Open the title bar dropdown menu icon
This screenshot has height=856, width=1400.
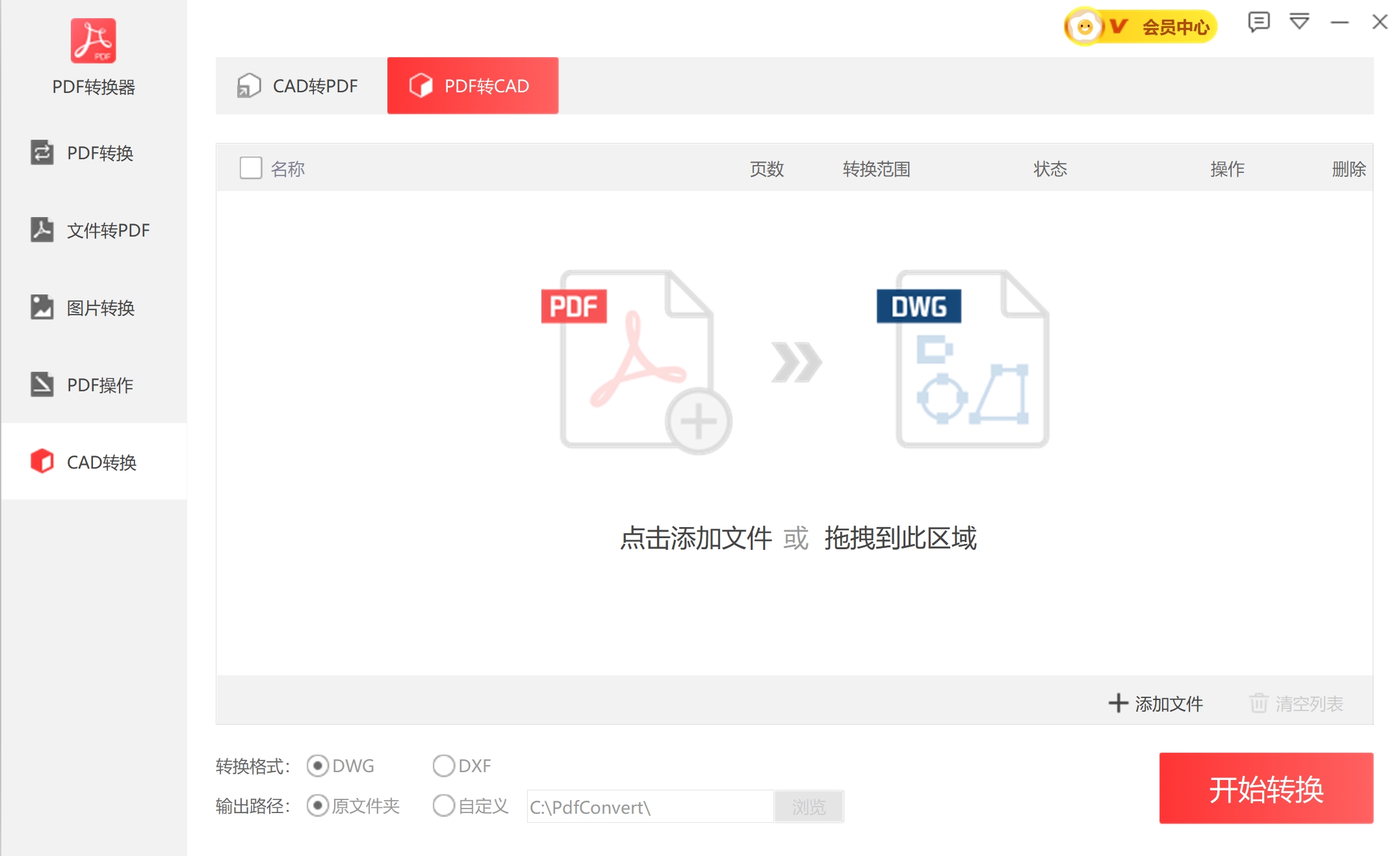point(1299,22)
